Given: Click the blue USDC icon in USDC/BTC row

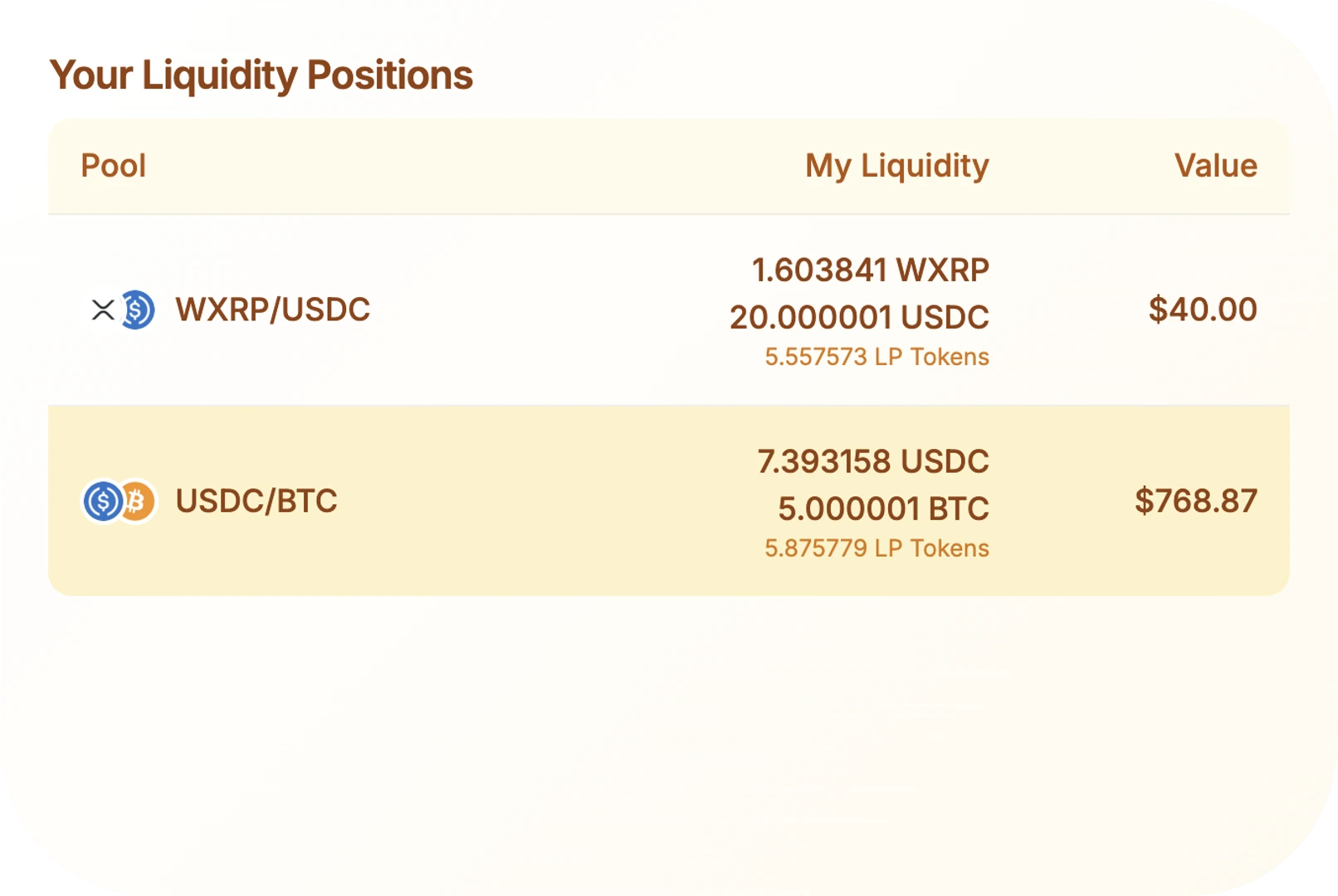Looking at the screenshot, I should pos(103,501).
